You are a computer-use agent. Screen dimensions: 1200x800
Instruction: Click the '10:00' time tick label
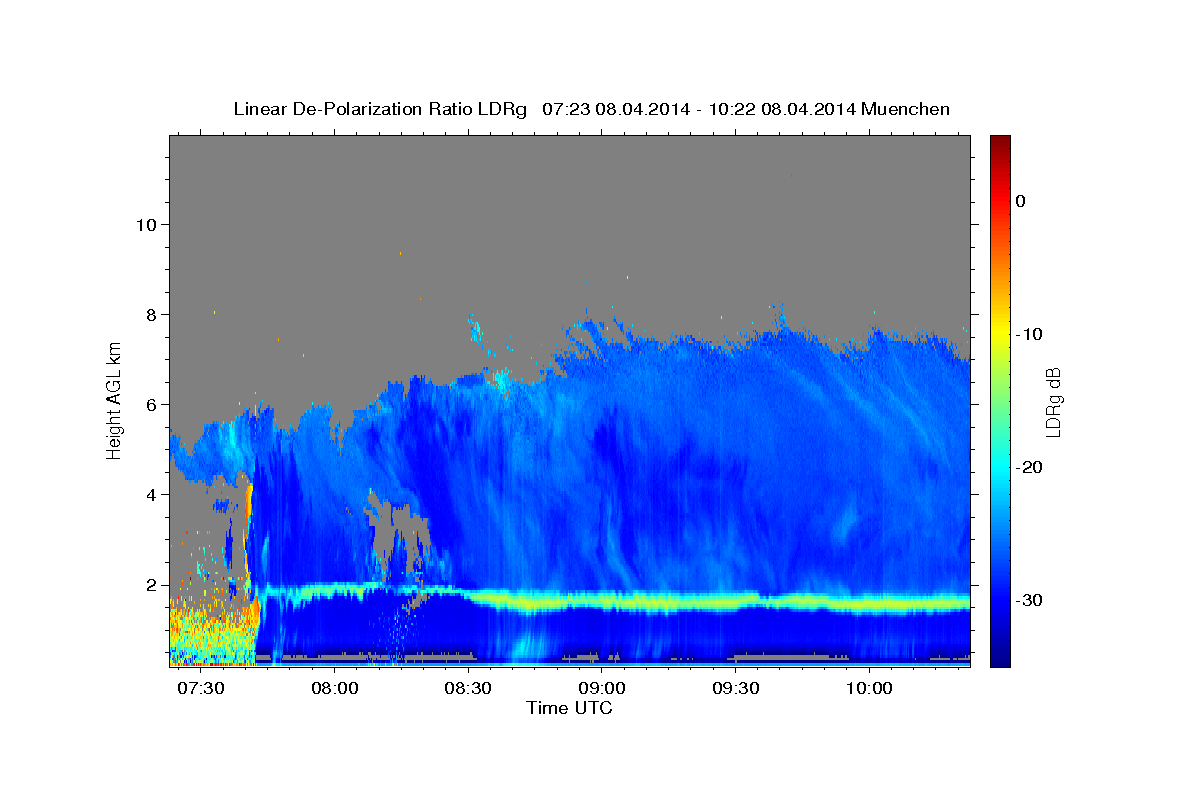[x=870, y=690]
